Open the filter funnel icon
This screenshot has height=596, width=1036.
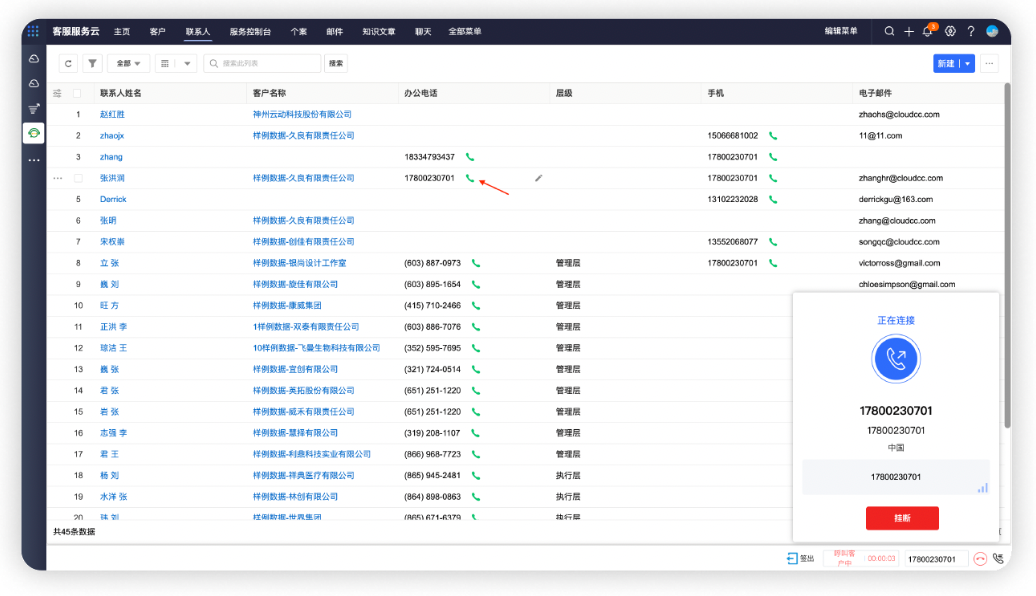click(x=92, y=63)
